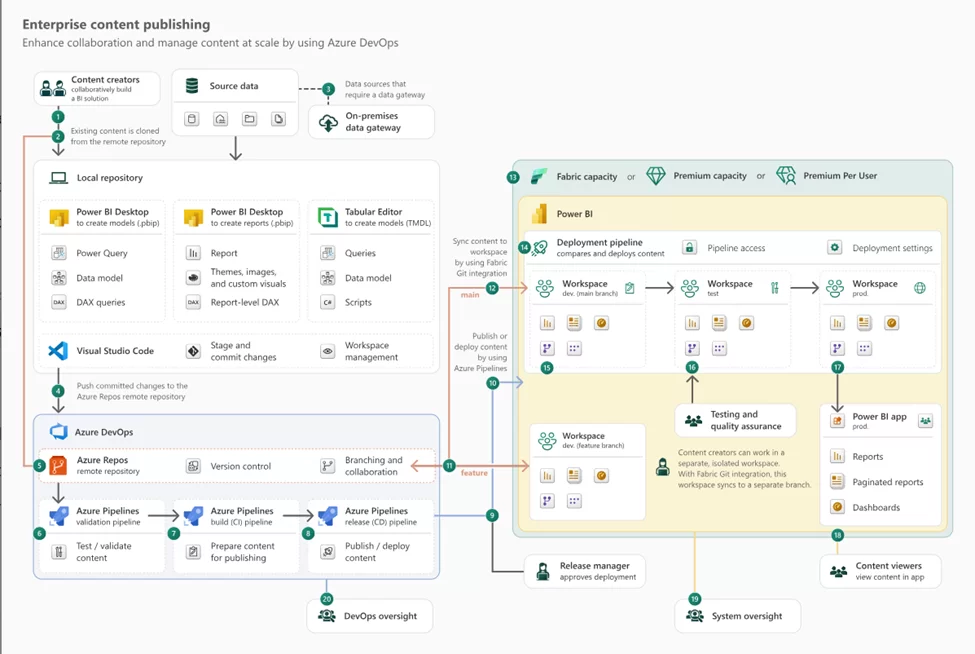Screen dimensions: 975x654
Task: Click the Content creators people icon
Action: [52, 88]
